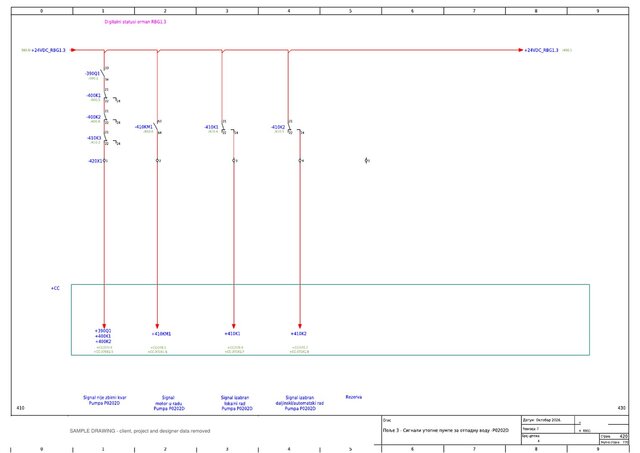Click the 'Rezerva' spare column label
Screen dimensions: 640x453
point(353,397)
